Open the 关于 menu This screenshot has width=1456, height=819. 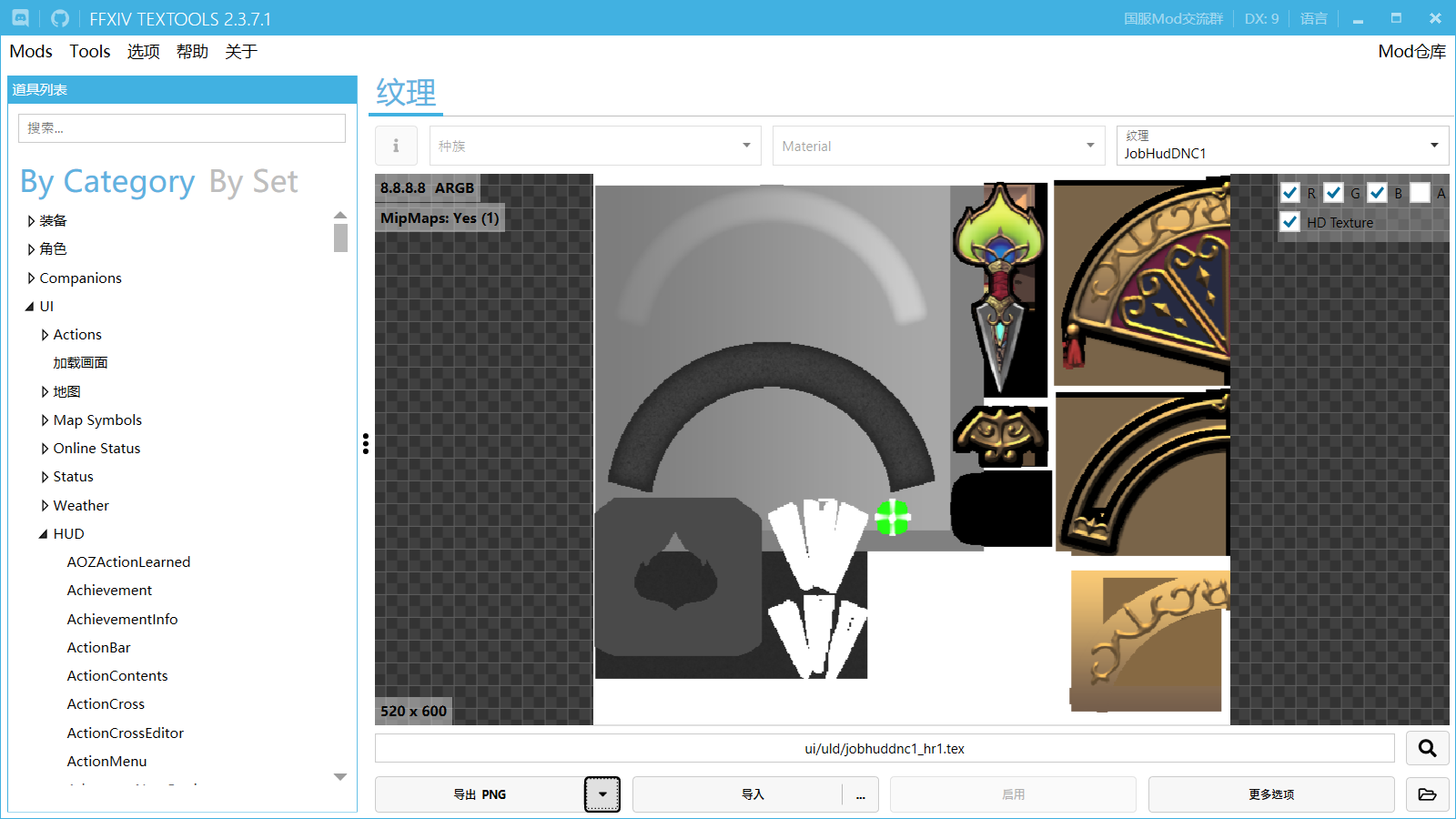click(x=241, y=51)
